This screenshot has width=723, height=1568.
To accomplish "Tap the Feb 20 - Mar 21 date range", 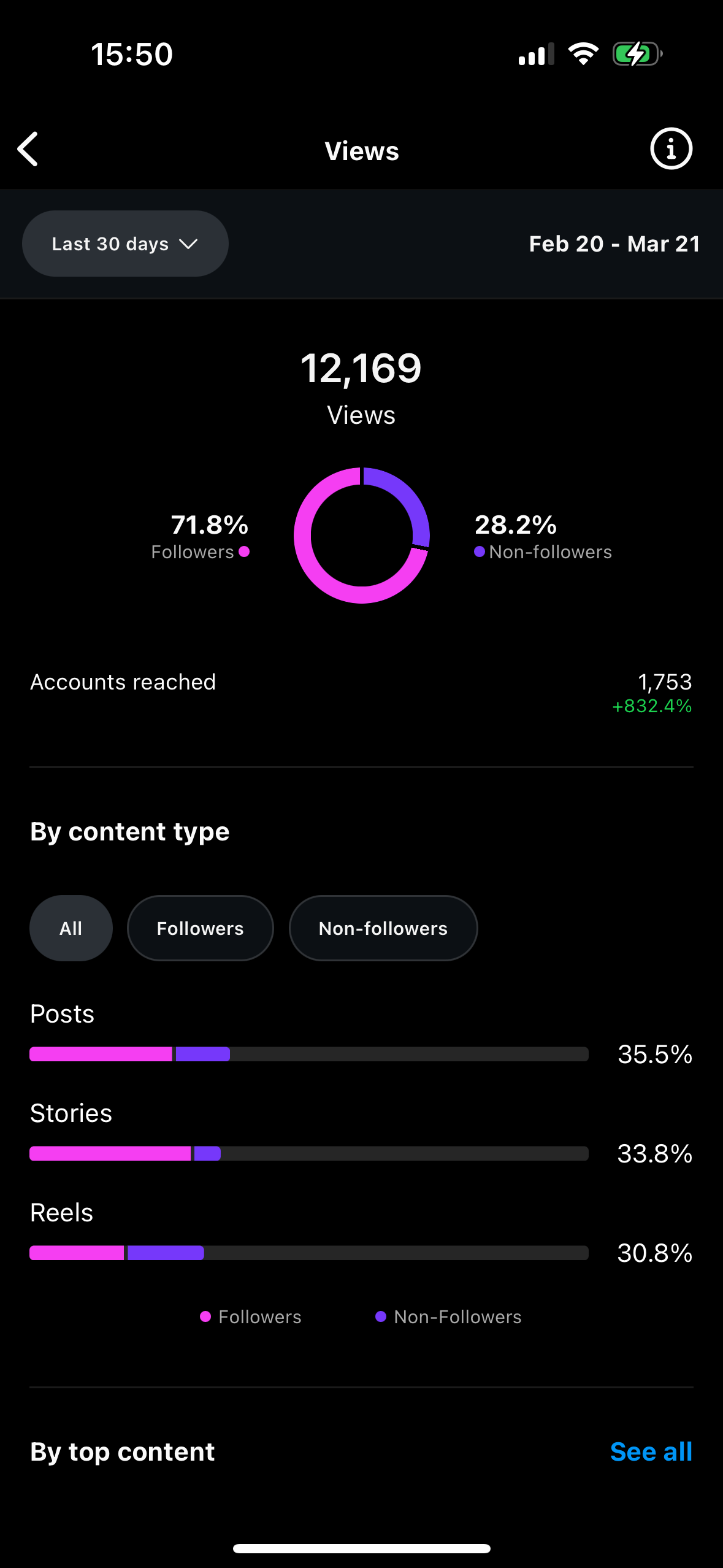I will point(614,244).
